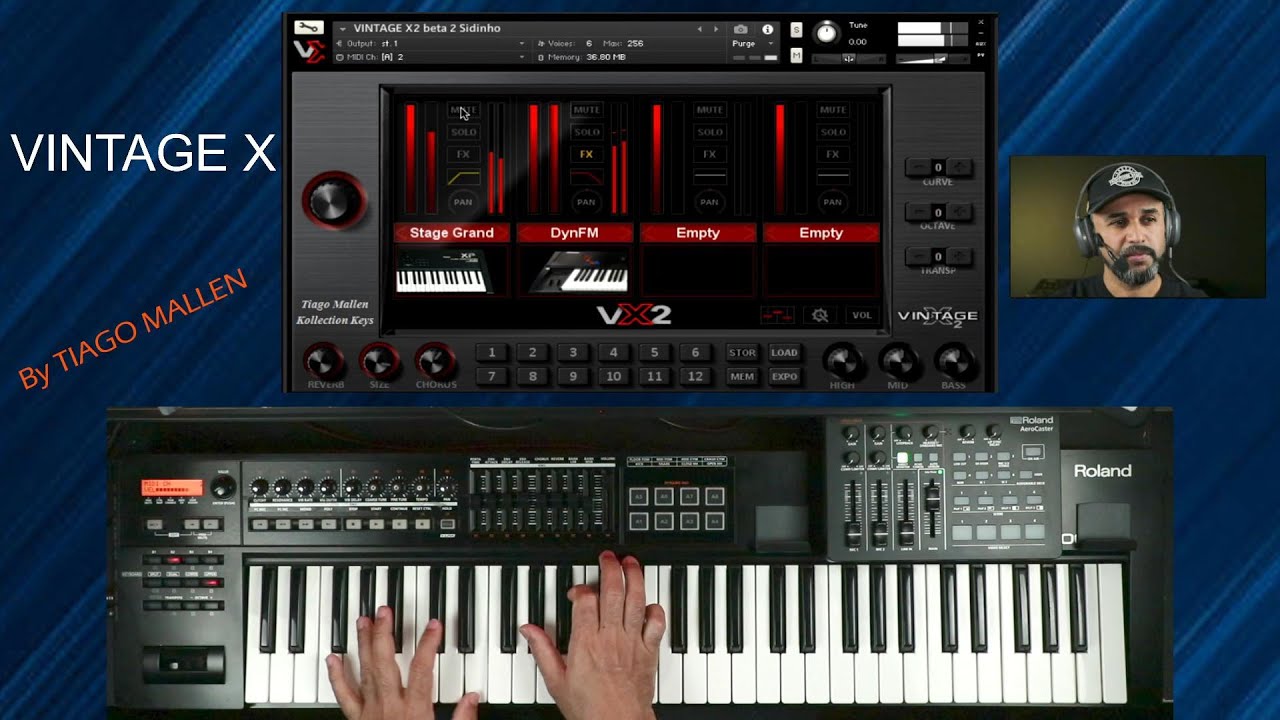Click the VX logo in Kontakt header

click(308, 52)
